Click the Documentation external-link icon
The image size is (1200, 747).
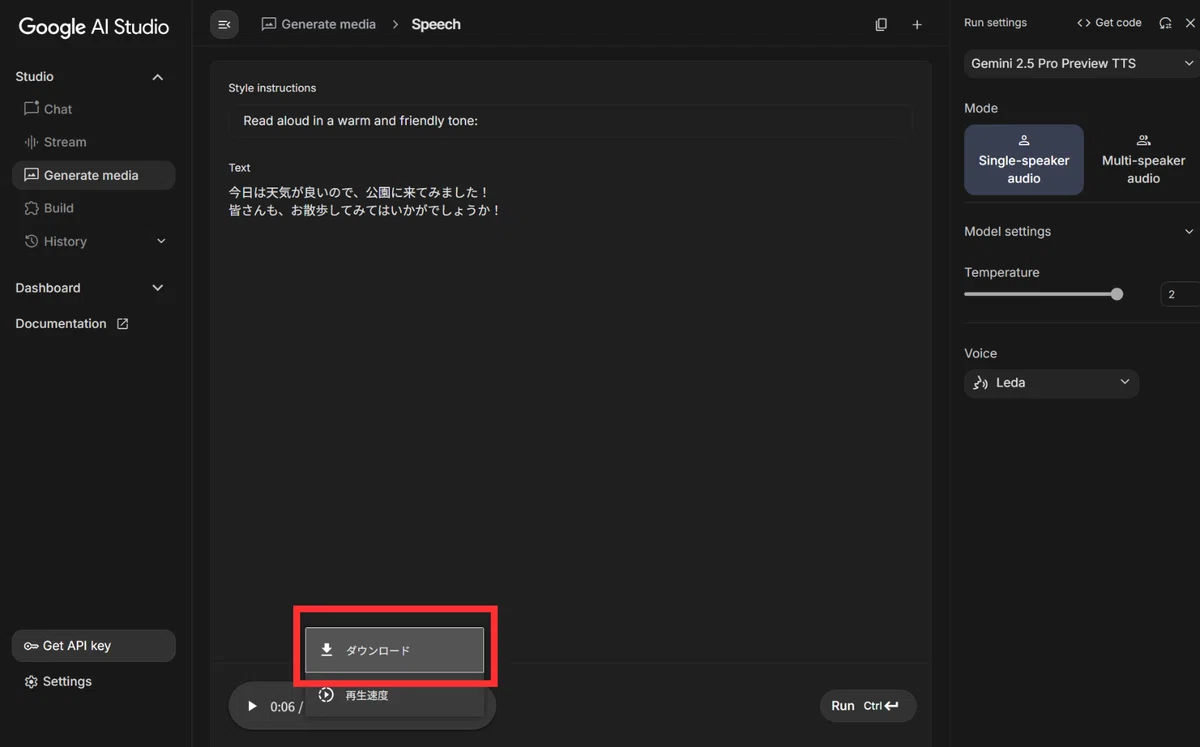coord(123,324)
